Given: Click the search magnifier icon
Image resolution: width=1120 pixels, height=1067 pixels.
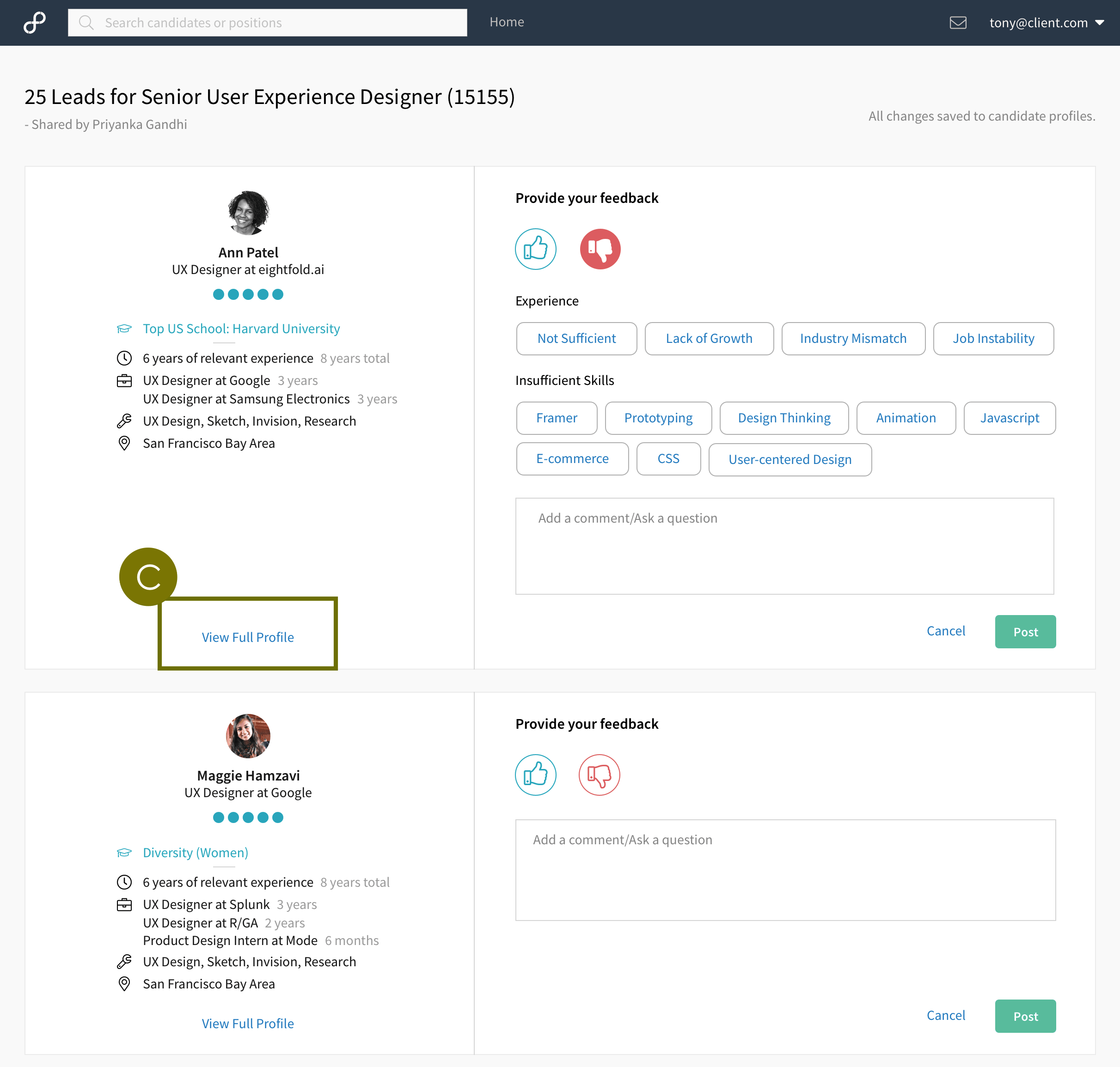Looking at the screenshot, I should (x=86, y=23).
